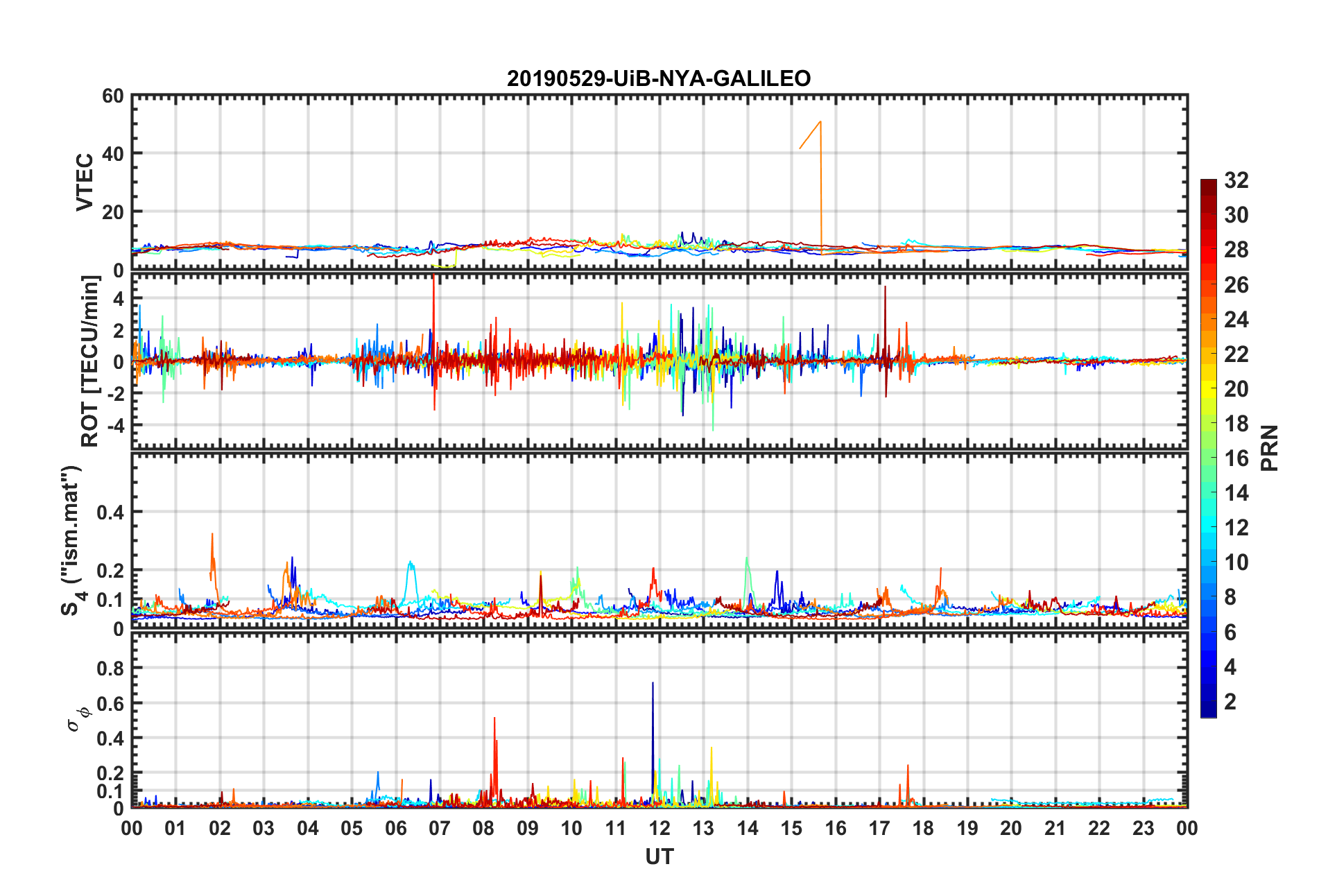
Task: Click colorbar tick label 8
Action: click(x=1230, y=597)
